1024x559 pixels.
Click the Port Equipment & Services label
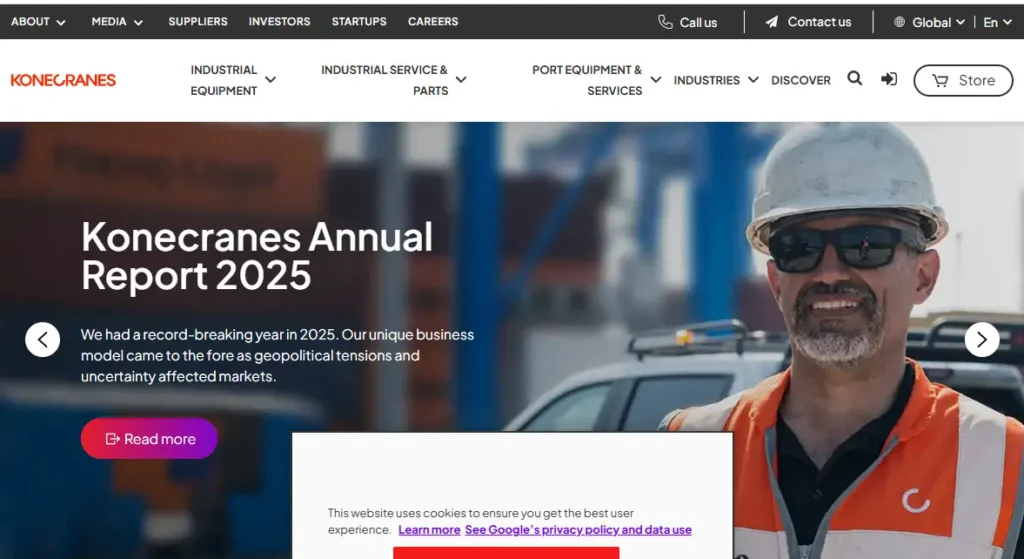[x=587, y=80]
